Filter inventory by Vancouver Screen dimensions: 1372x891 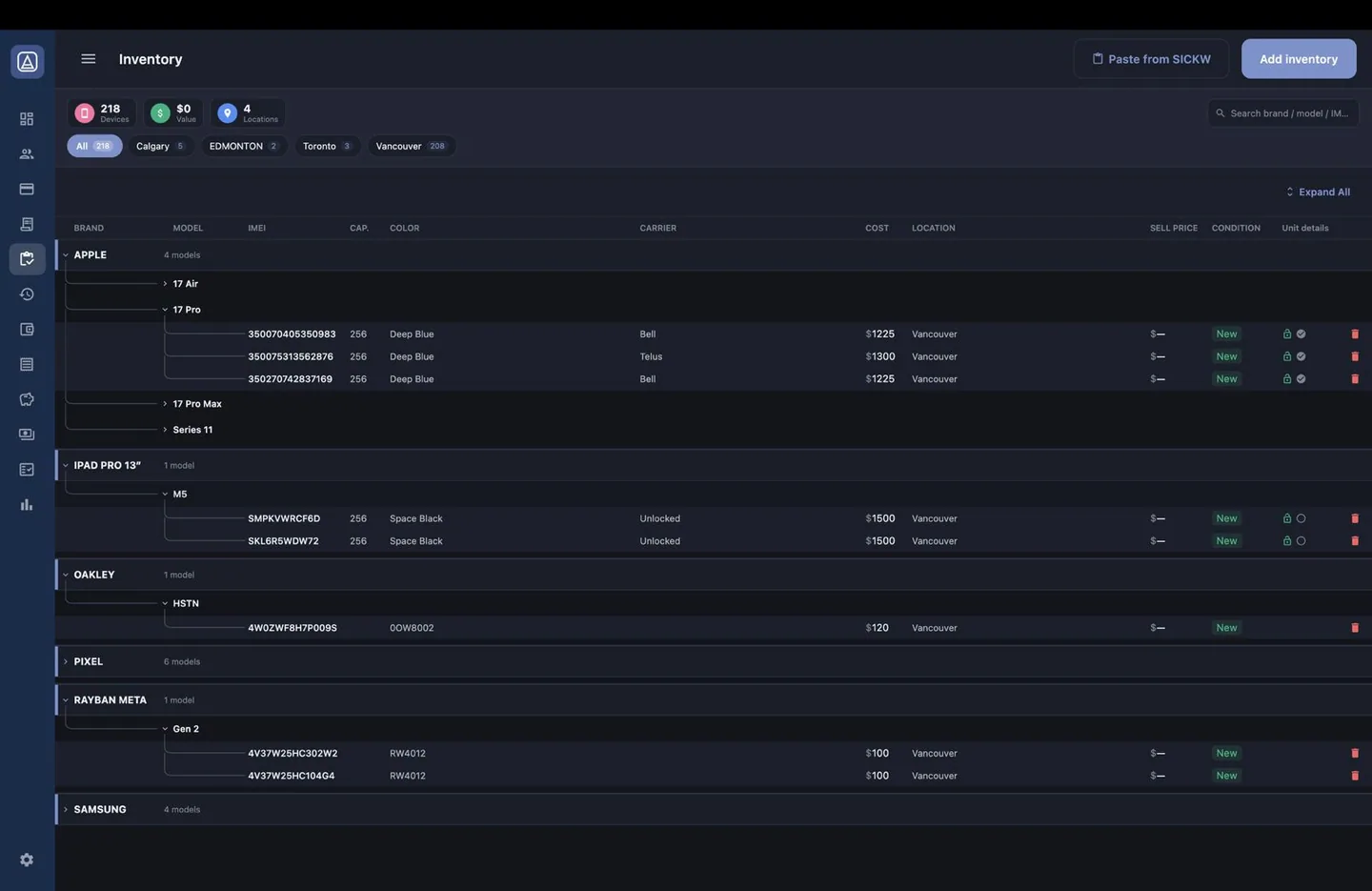tap(411, 146)
